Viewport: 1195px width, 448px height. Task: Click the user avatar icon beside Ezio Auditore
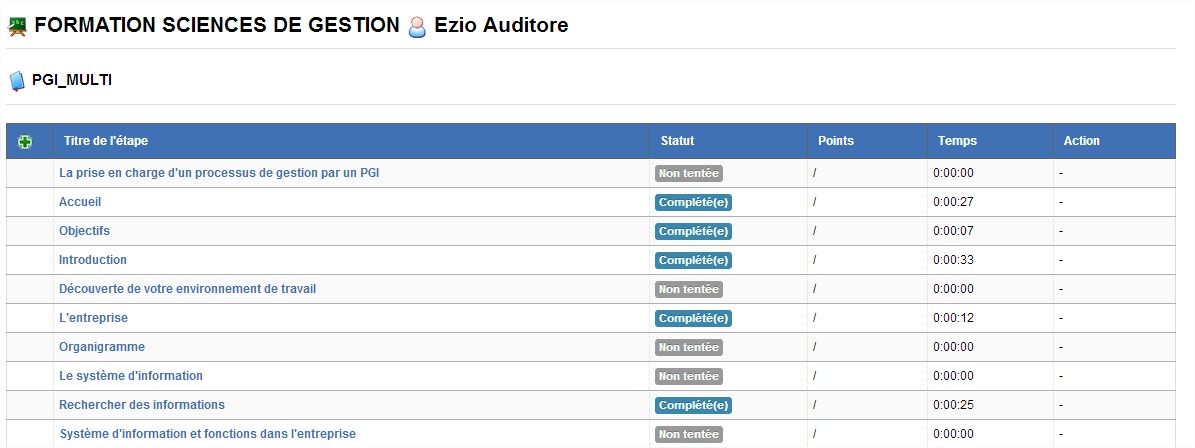pos(417,27)
